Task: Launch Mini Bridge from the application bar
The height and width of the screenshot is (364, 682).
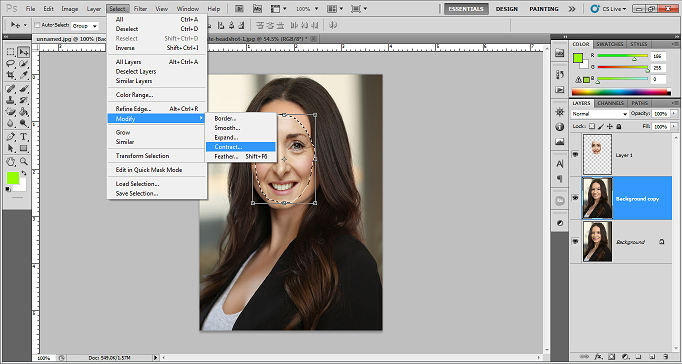Action: [257, 8]
